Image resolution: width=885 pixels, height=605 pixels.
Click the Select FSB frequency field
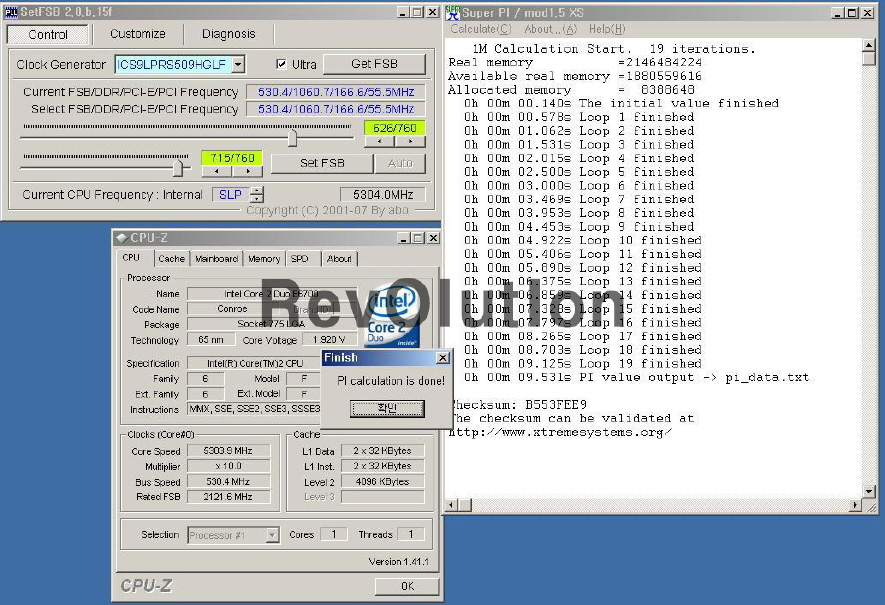coord(336,109)
